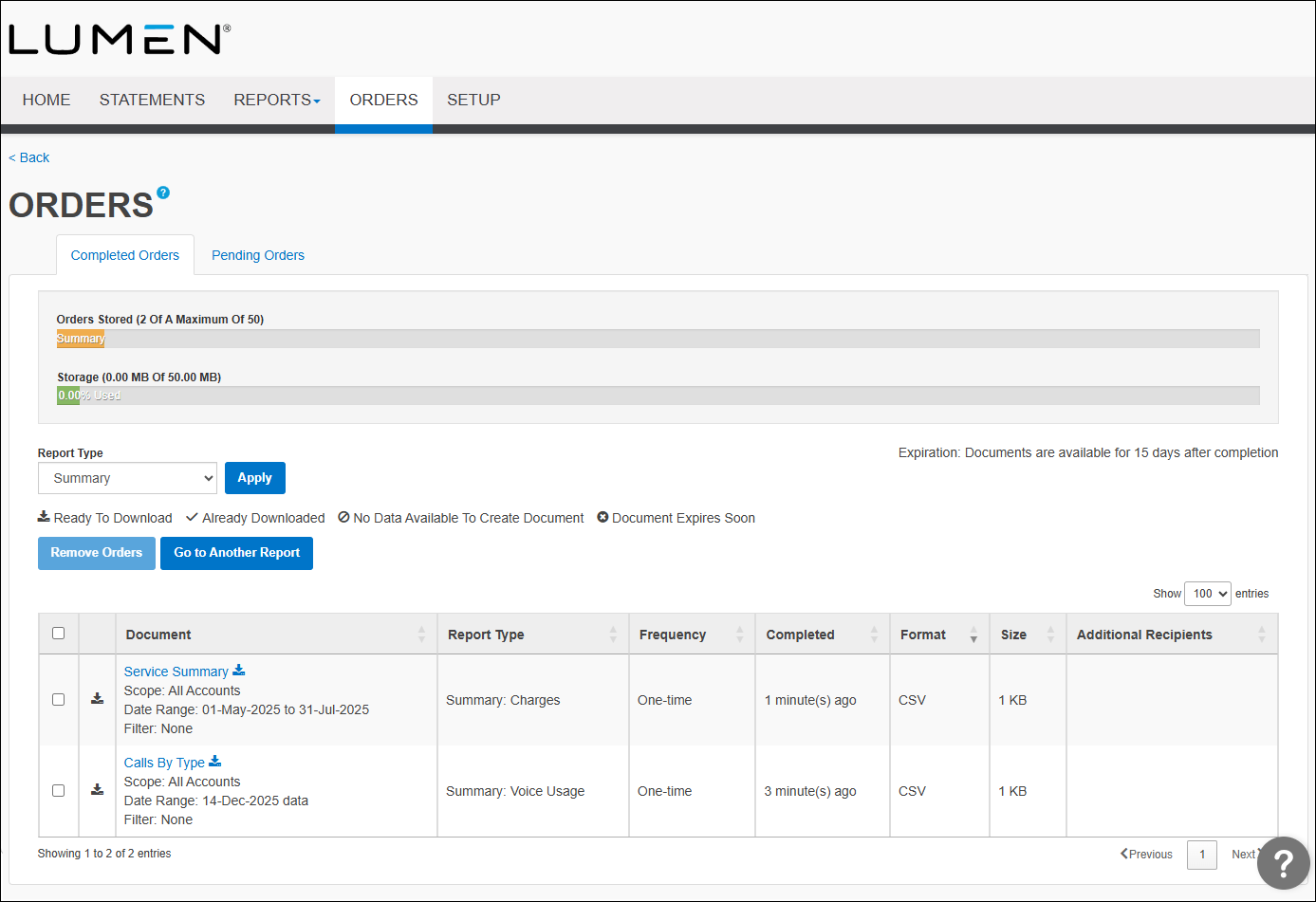Click the Orders Stored Summary progress bar
The width and height of the screenshot is (1316, 902).
point(81,339)
